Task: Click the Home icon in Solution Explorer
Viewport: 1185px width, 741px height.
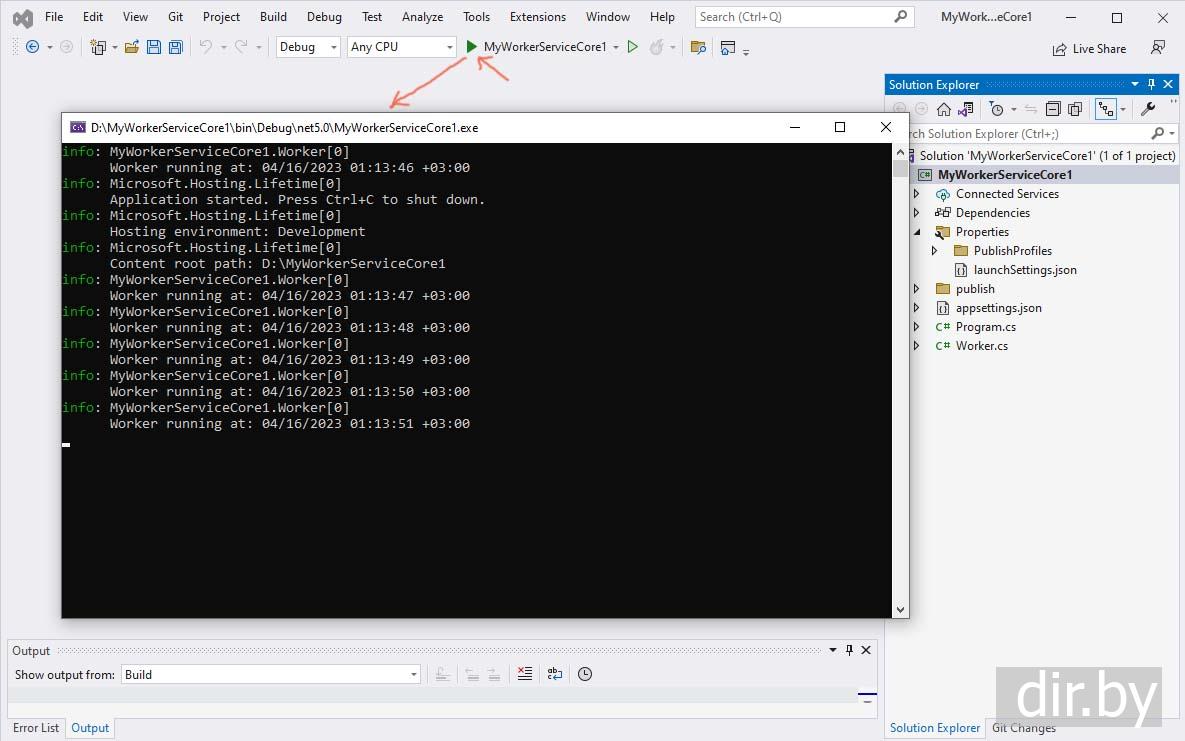Action: 943,109
